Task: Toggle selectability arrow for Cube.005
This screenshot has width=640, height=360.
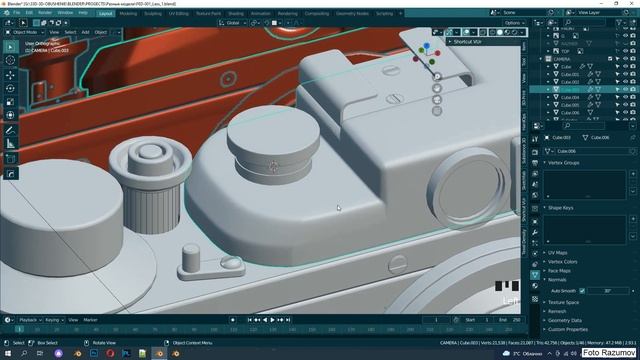Action: (x=617, y=105)
